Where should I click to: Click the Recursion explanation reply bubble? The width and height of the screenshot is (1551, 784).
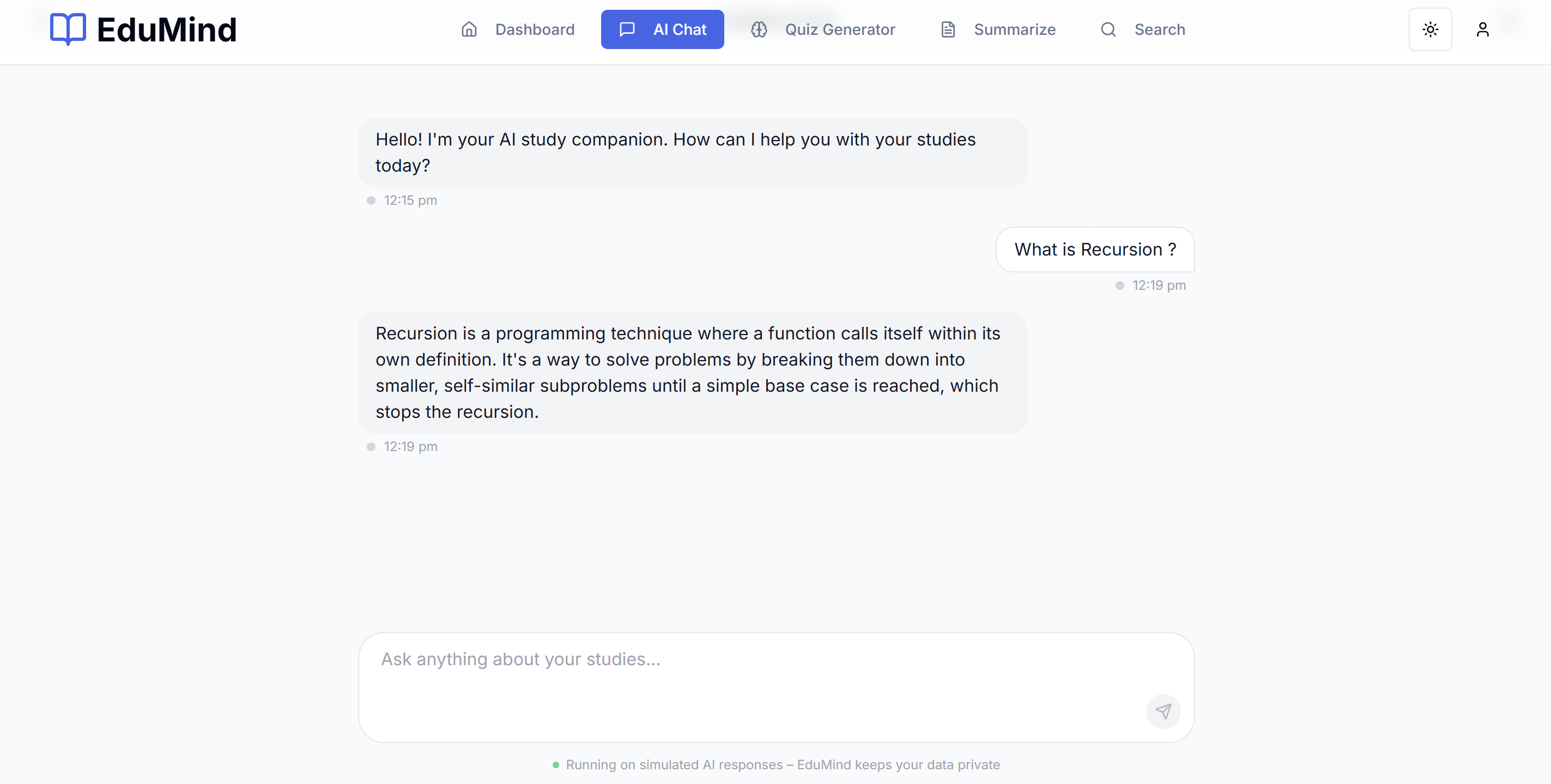693,372
